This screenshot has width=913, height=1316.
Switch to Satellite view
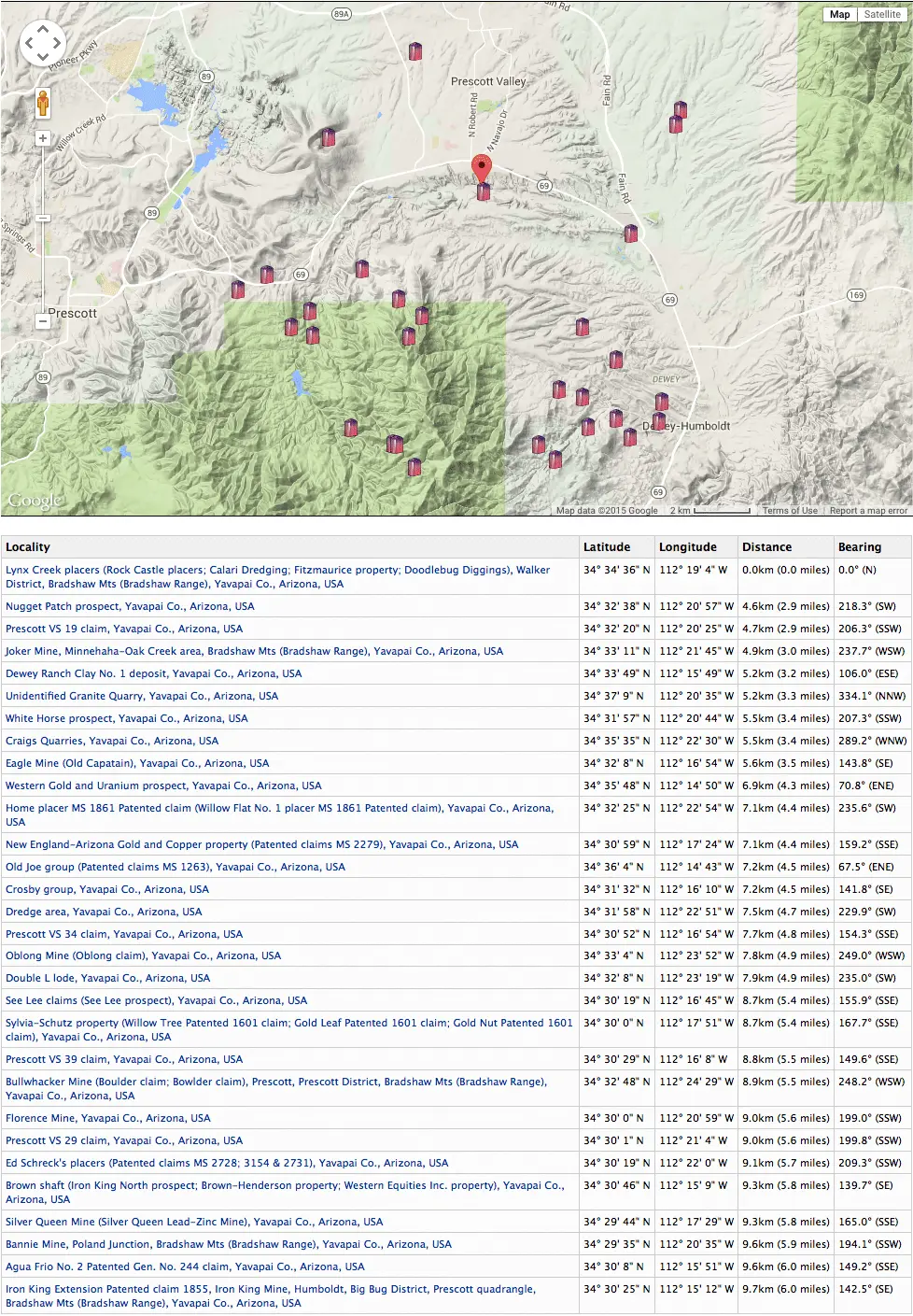882,14
